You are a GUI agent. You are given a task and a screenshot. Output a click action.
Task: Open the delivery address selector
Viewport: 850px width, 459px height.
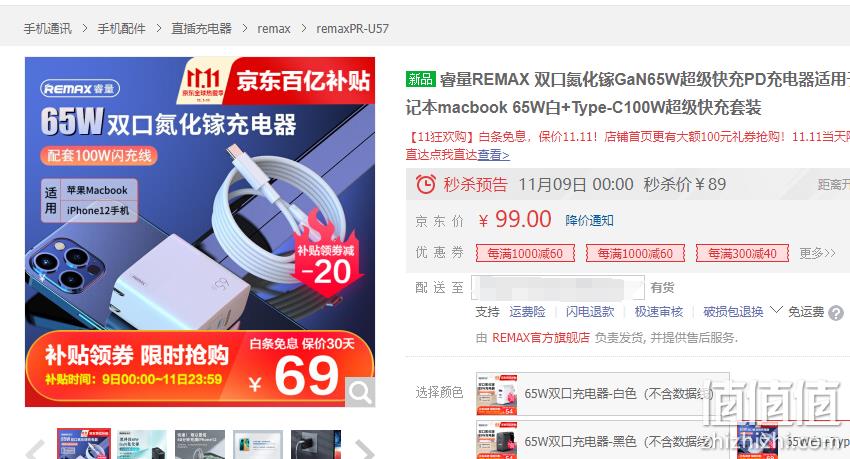click(x=558, y=287)
